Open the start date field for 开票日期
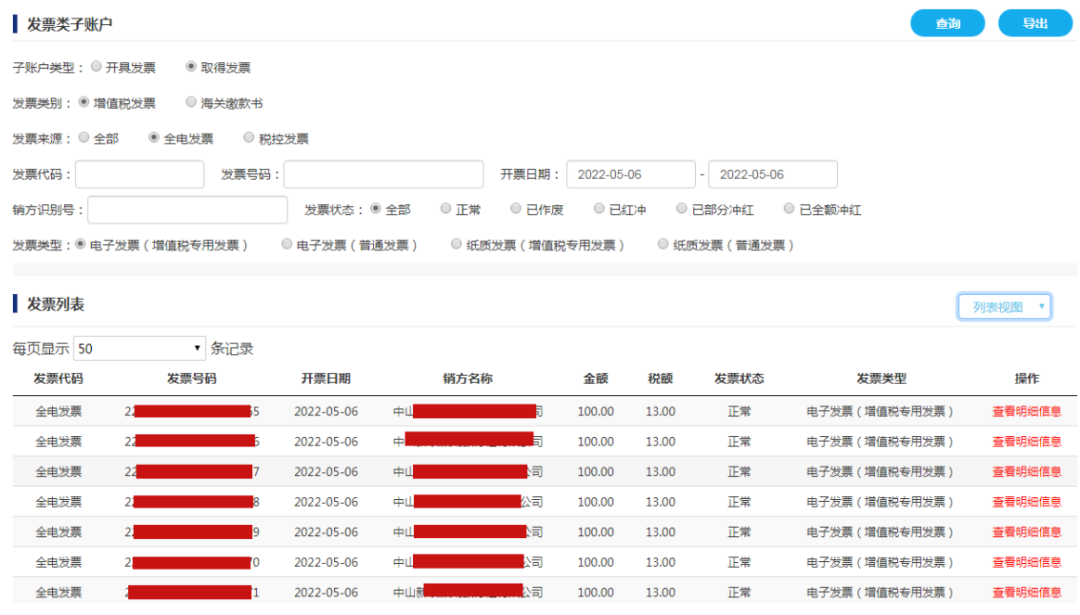This screenshot has height=615, width=1080. tap(630, 174)
